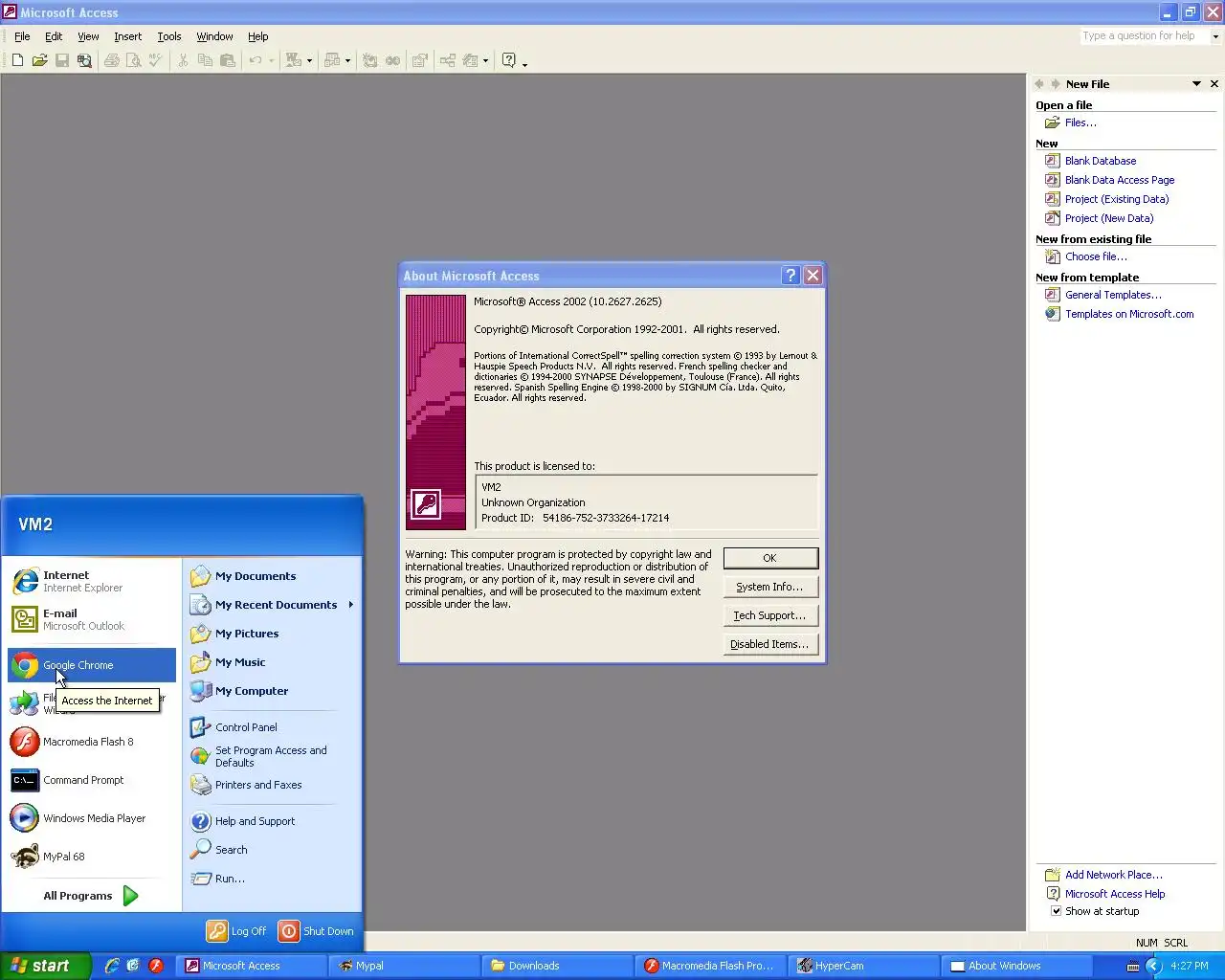Open the New File task pane dropdown
The width and height of the screenshot is (1225, 980).
(1196, 84)
